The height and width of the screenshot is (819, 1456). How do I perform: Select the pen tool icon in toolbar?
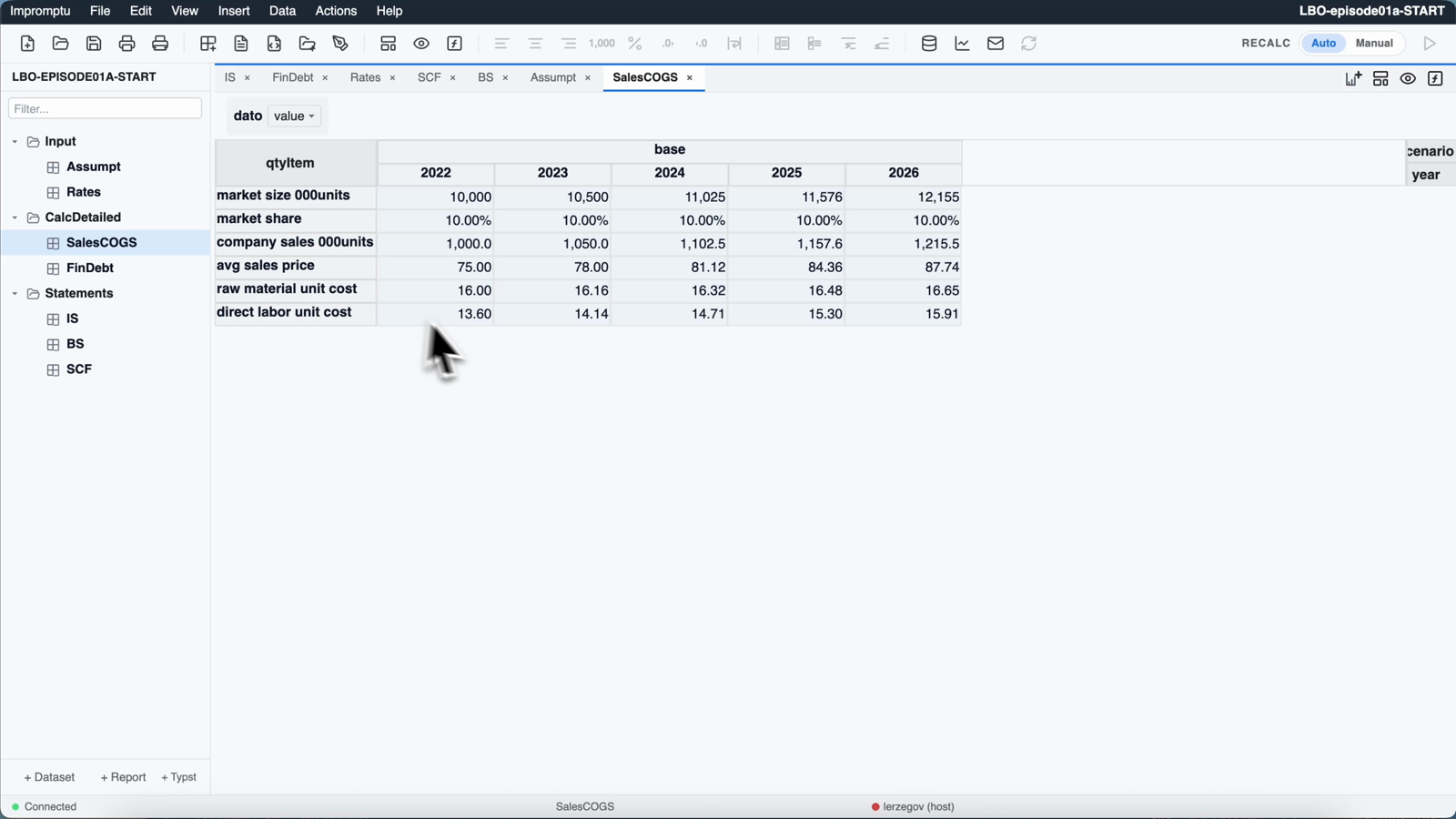point(340,44)
